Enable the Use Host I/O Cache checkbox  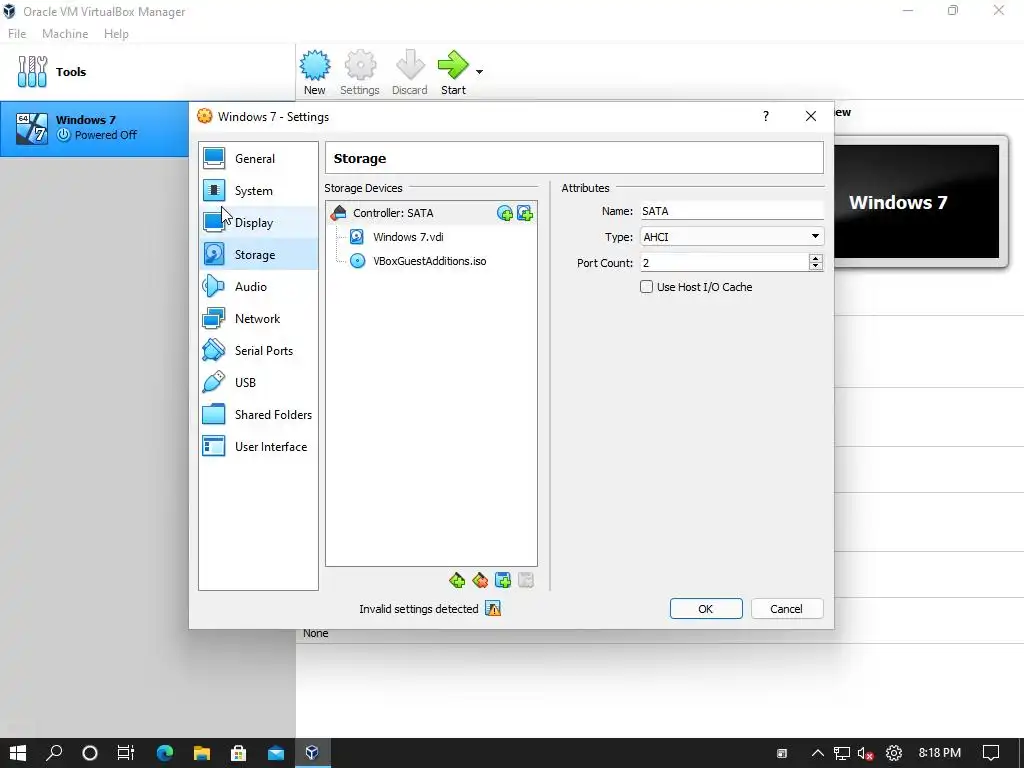click(x=647, y=287)
